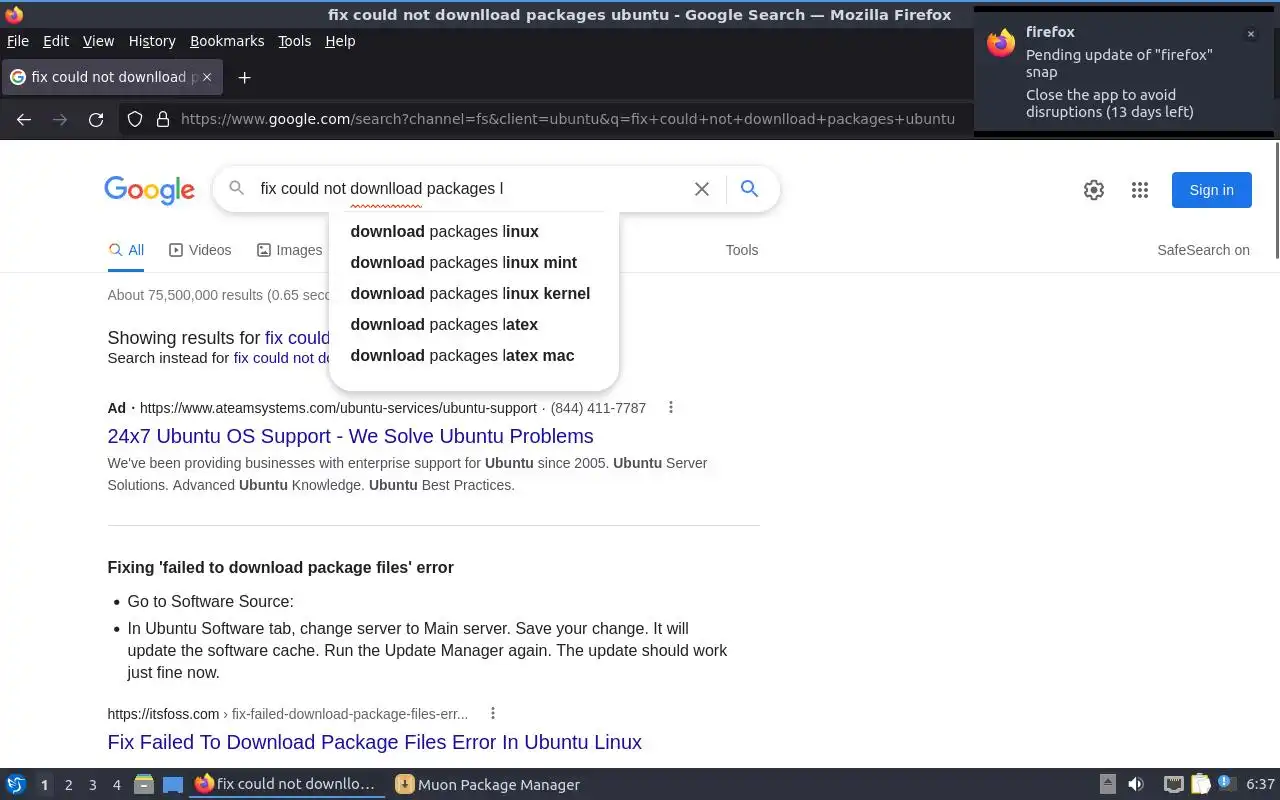
Task: Open the file manager from the panel
Action: click(x=143, y=785)
